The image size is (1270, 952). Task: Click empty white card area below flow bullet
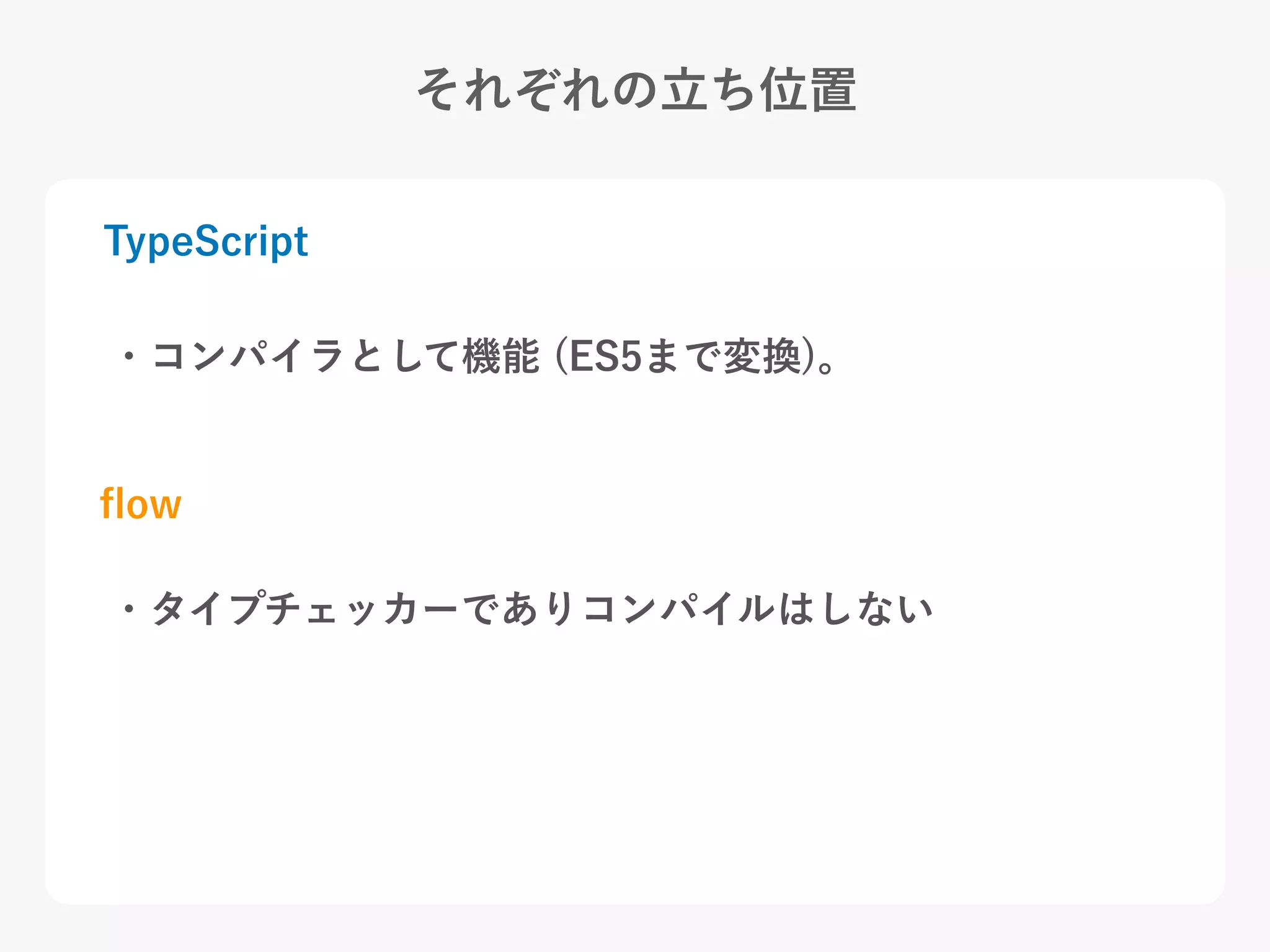[635, 775]
